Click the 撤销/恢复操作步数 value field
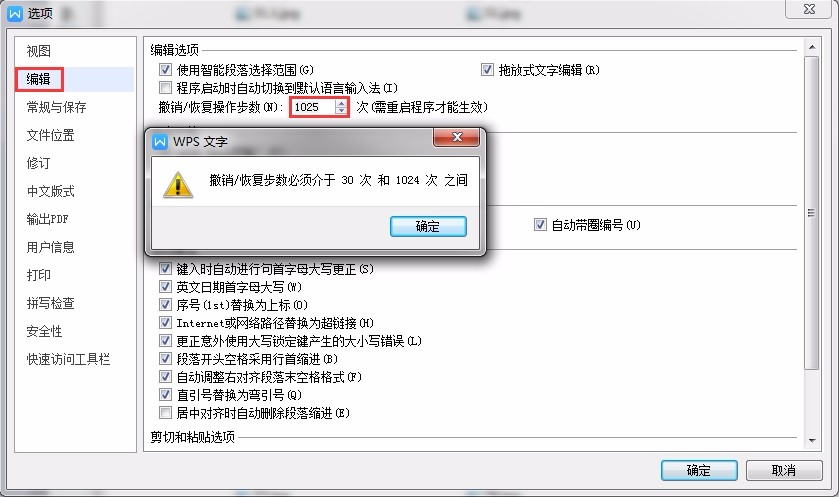This screenshot has width=839, height=497. [314, 107]
